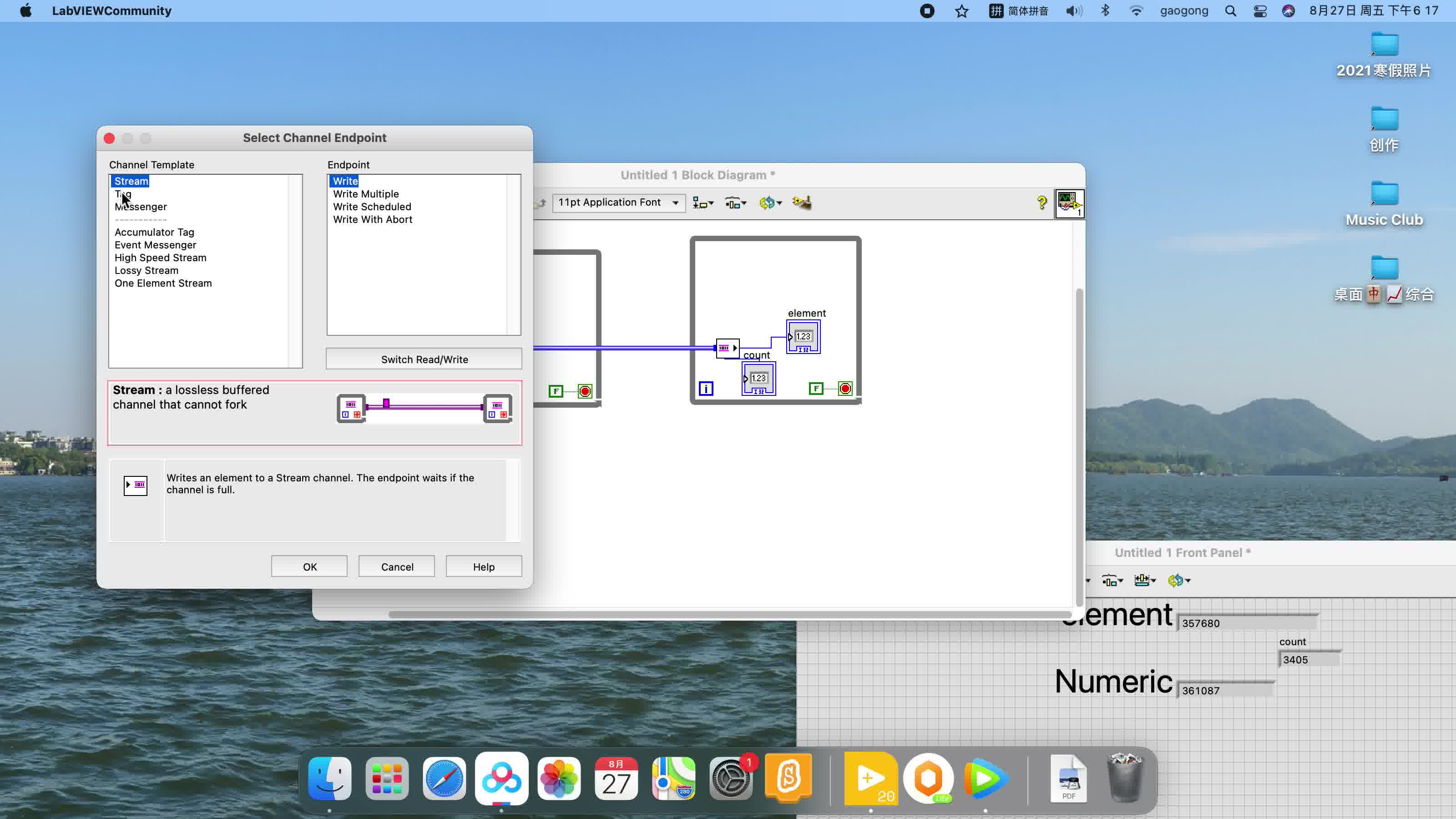Open Context Help via question mark icon
This screenshot has width=1456, height=819.
pyautogui.click(x=1041, y=202)
